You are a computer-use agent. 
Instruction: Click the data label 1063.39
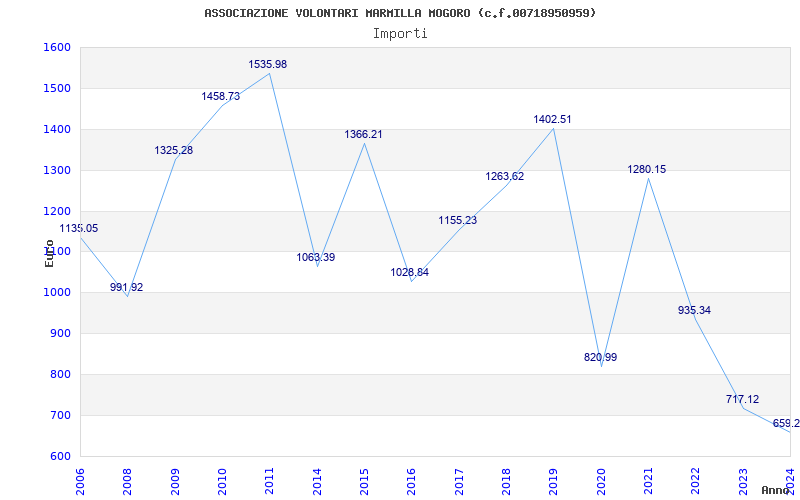(x=316, y=257)
